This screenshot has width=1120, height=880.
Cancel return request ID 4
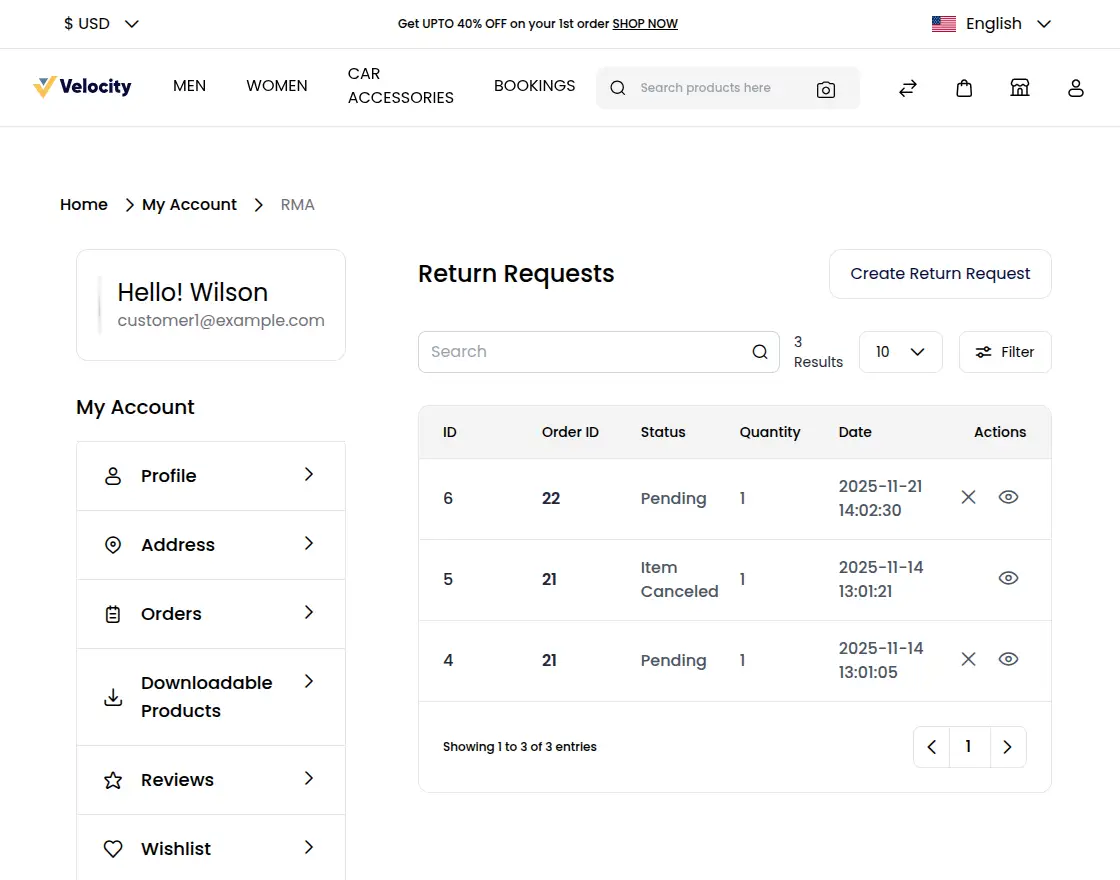point(968,659)
